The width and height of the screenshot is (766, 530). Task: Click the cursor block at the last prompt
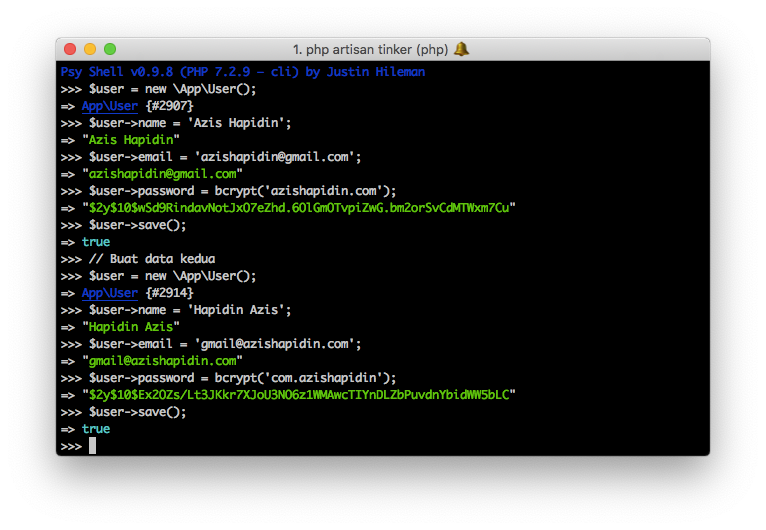click(x=92, y=446)
